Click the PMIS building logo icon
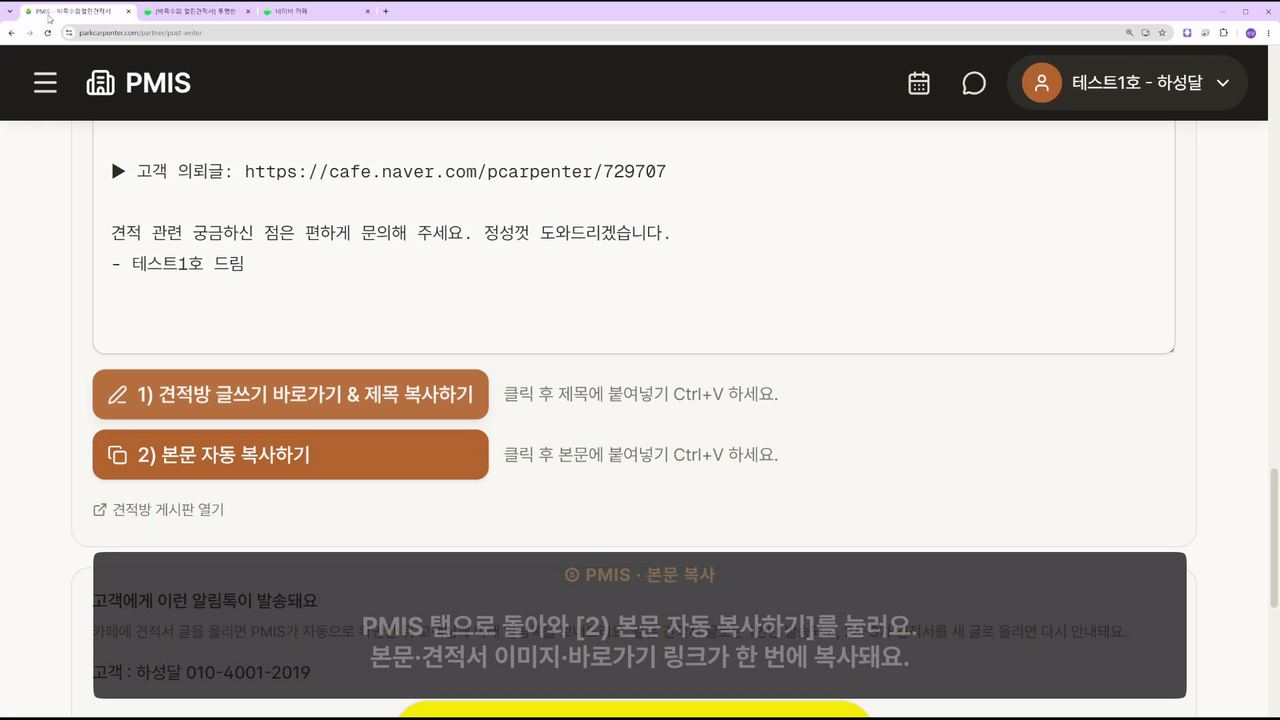 [x=100, y=83]
